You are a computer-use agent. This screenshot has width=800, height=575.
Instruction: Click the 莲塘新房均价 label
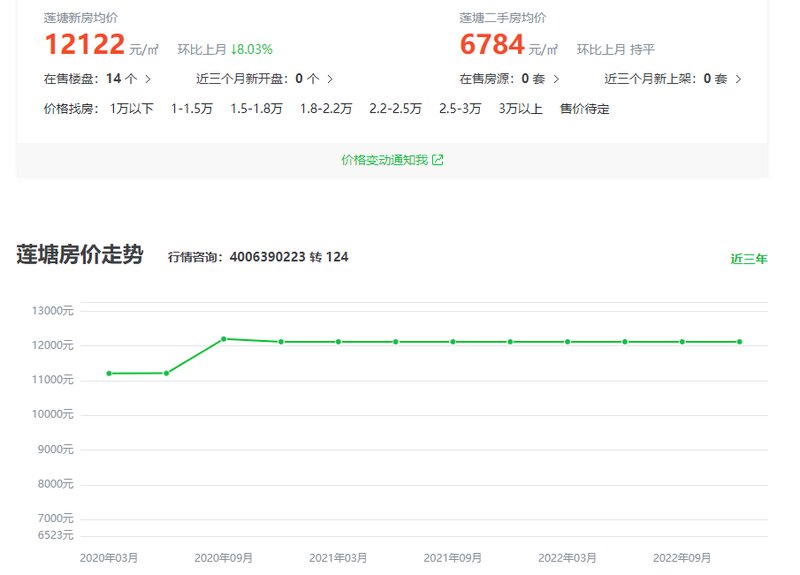tap(81, 18)
